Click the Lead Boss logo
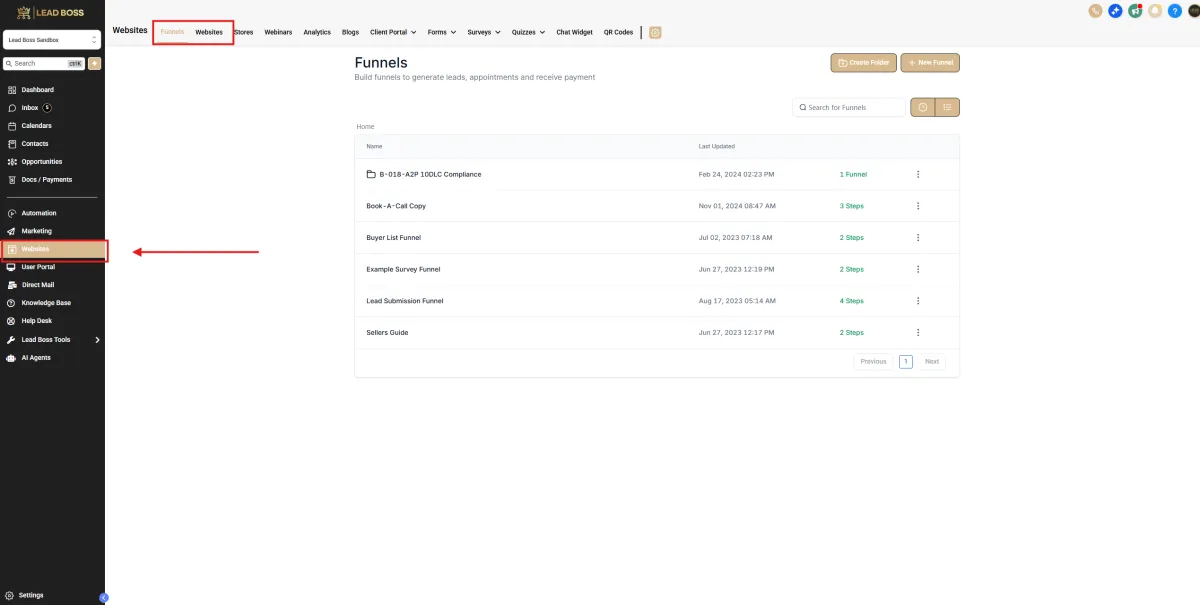Screen dimensions: 1200x605 pyautogui.click(x=51, y=12)
